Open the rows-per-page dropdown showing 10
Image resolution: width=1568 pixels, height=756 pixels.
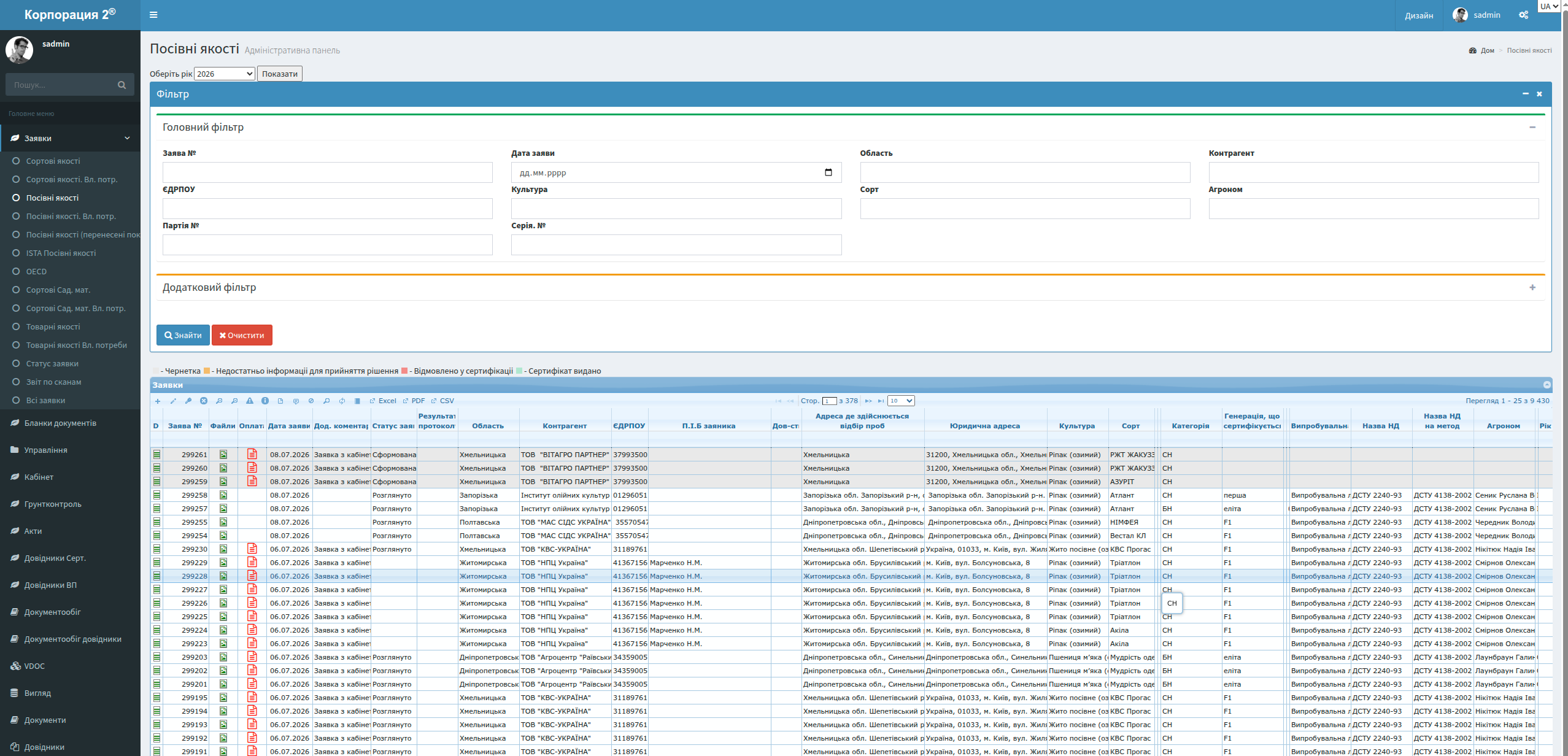[x=901, y=401]
